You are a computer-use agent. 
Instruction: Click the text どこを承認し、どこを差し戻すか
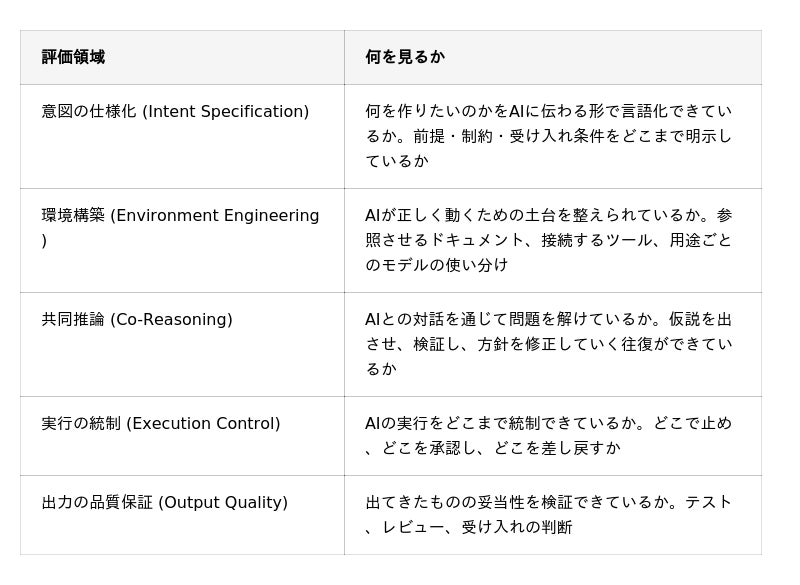pyautogui.click(x=501, y=448)
